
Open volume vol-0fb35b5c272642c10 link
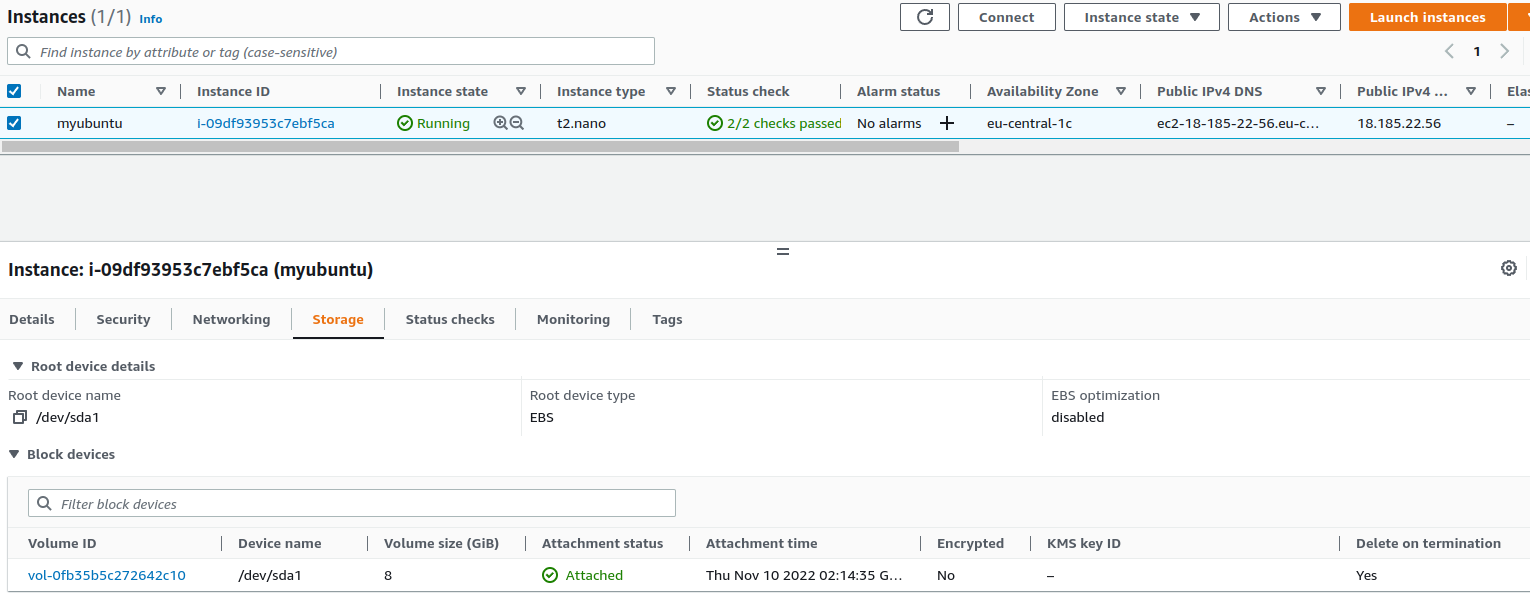click(107, 575)
